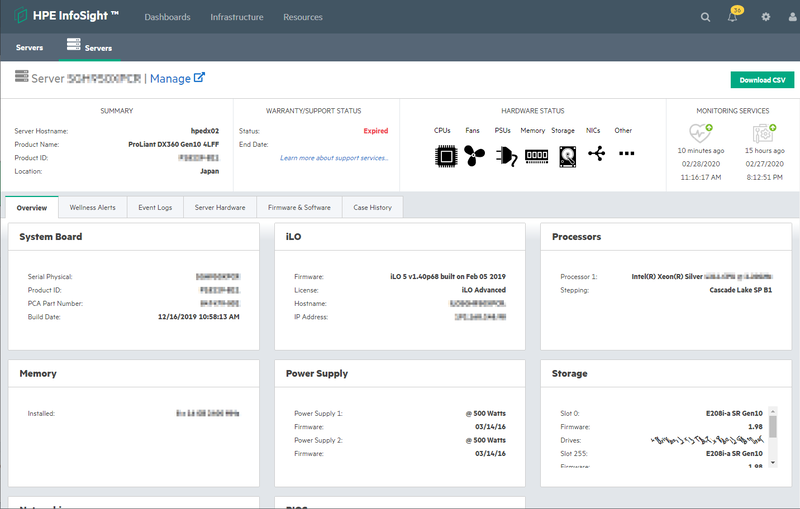Click the hostname value hpedx02

coord(205,131)
